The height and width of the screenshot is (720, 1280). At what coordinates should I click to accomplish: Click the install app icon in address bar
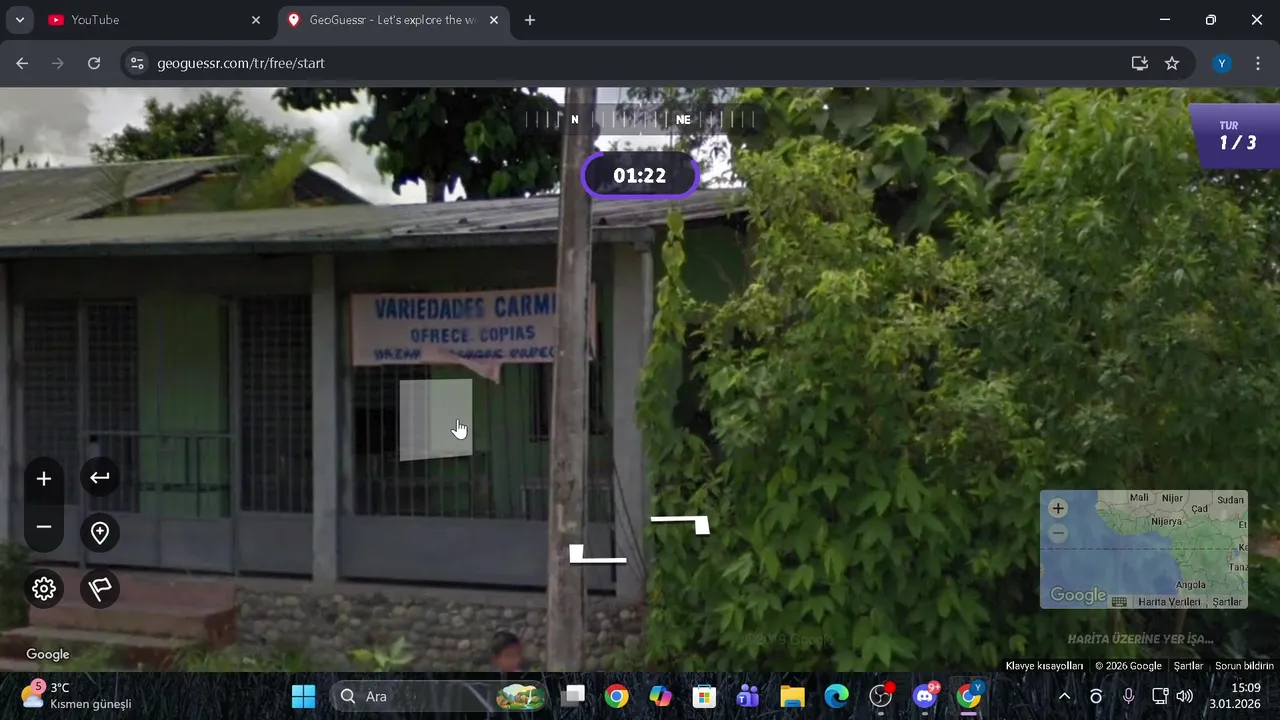[1140, 63]
